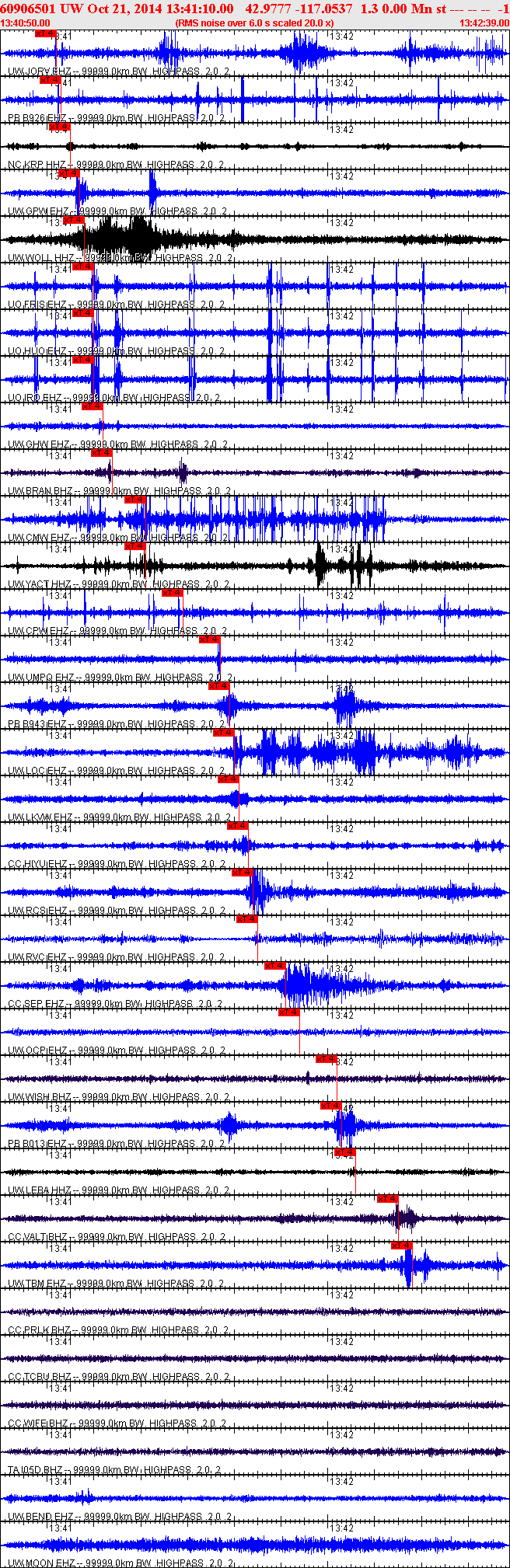
Task: Click the UW.BRAN BHZ station label
Action: click(x=40, y=491)
